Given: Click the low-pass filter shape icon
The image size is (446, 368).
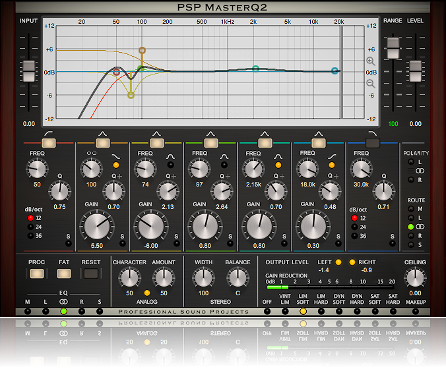Looking at the screenshot, I should tap(372, 134).
